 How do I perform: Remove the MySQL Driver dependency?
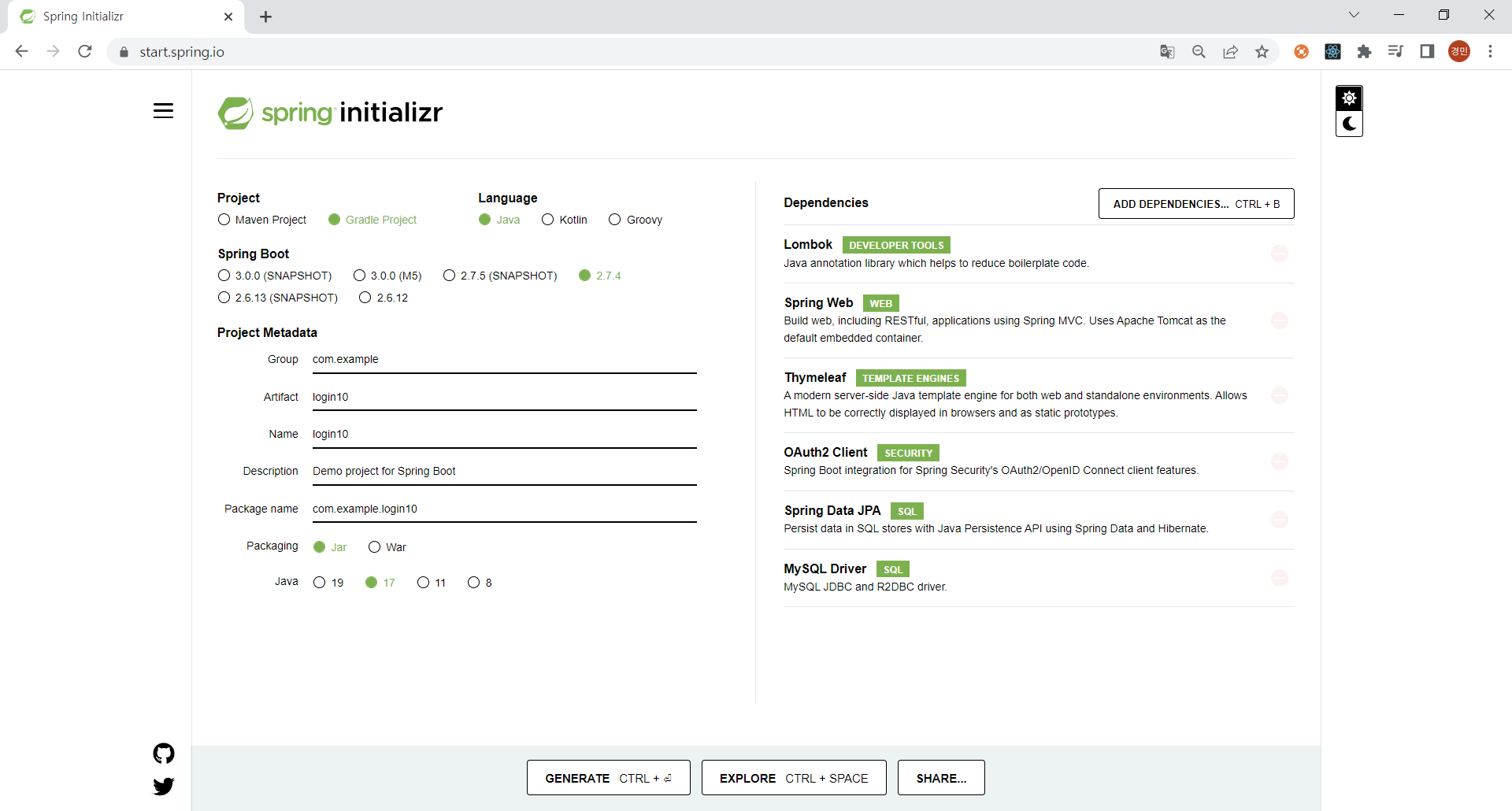click(1280, 578)
